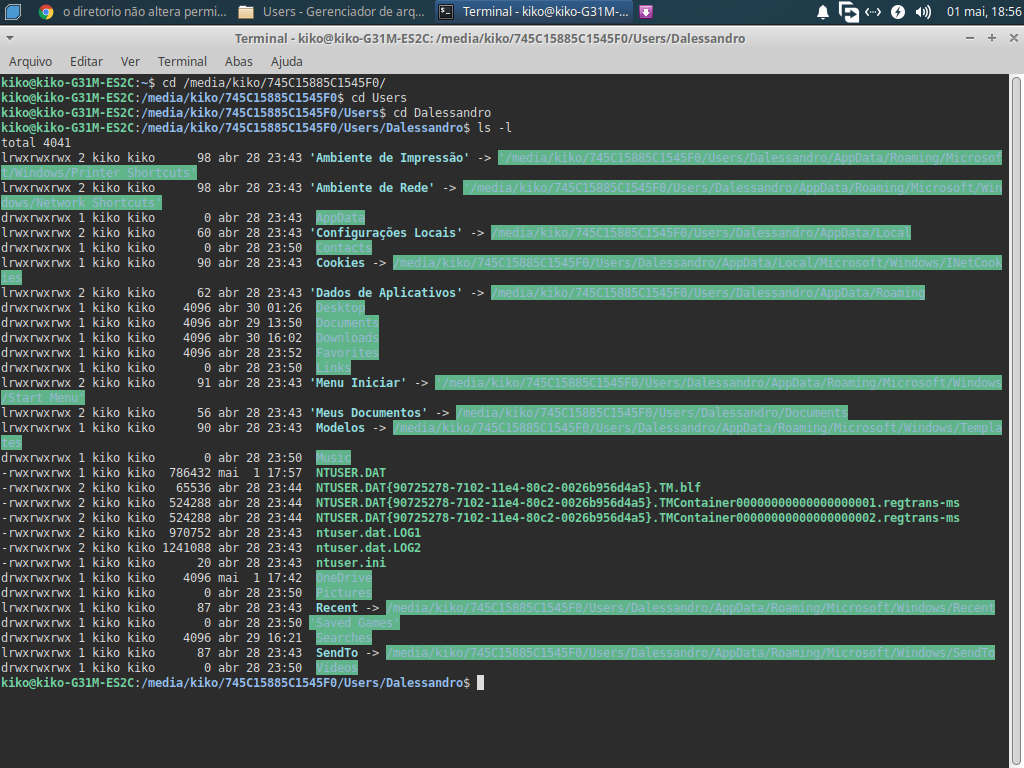Place cursor at the final shell prompt
The width and height of the screenshot is (1024, 768).
[481, 683]
